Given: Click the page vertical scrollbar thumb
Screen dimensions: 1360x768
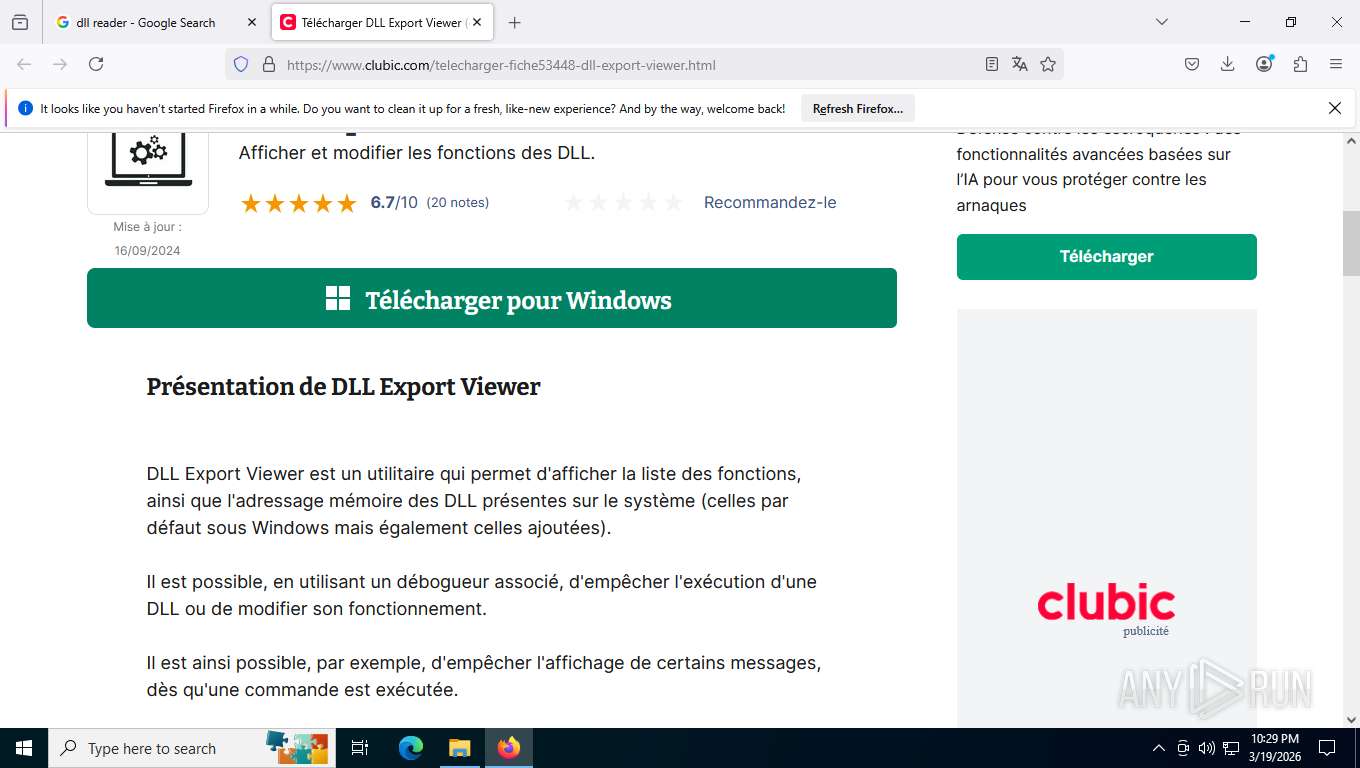Looking at the screenshot, I should [1351, 243].
